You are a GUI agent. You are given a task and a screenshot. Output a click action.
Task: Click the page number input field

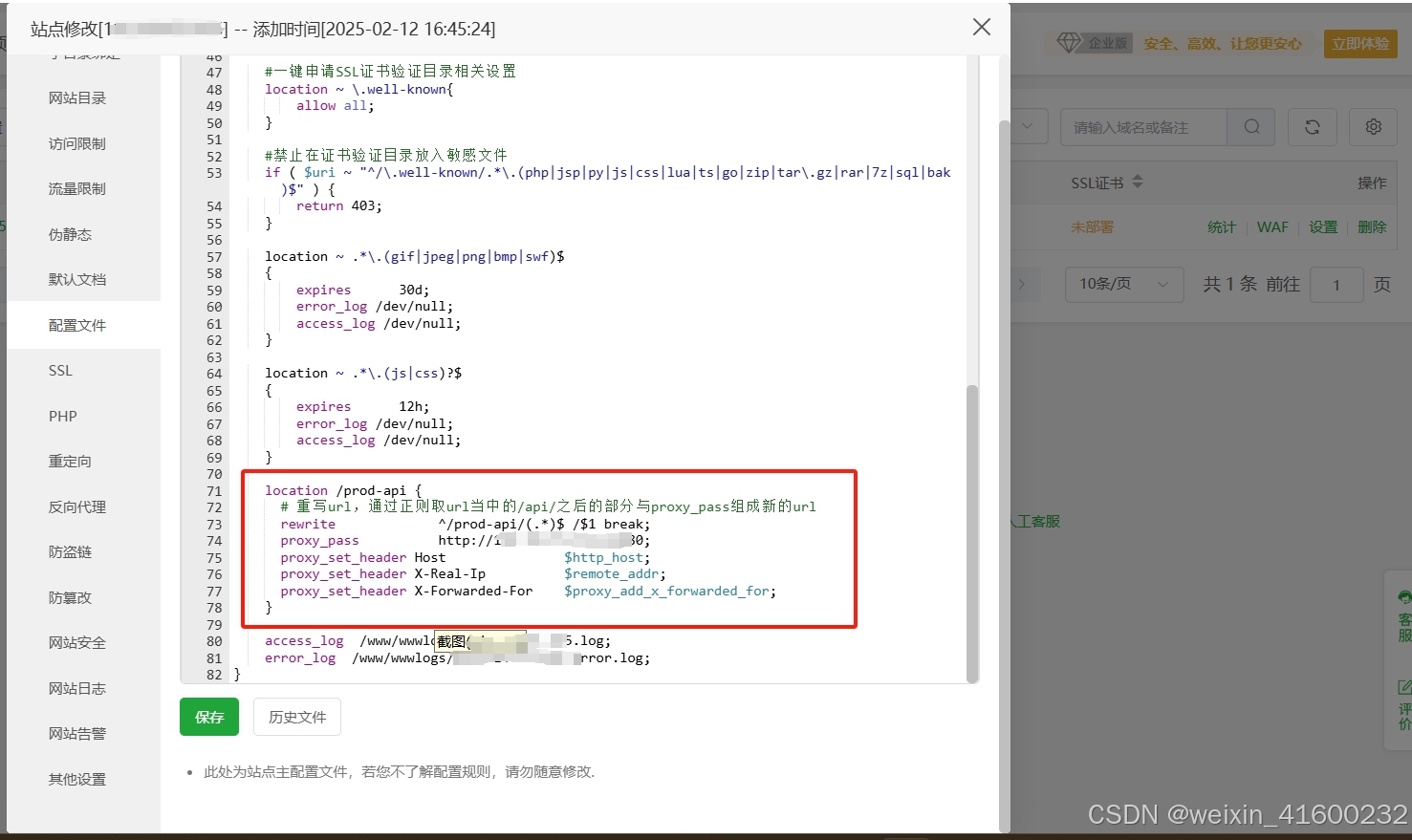coord(1336,284)
